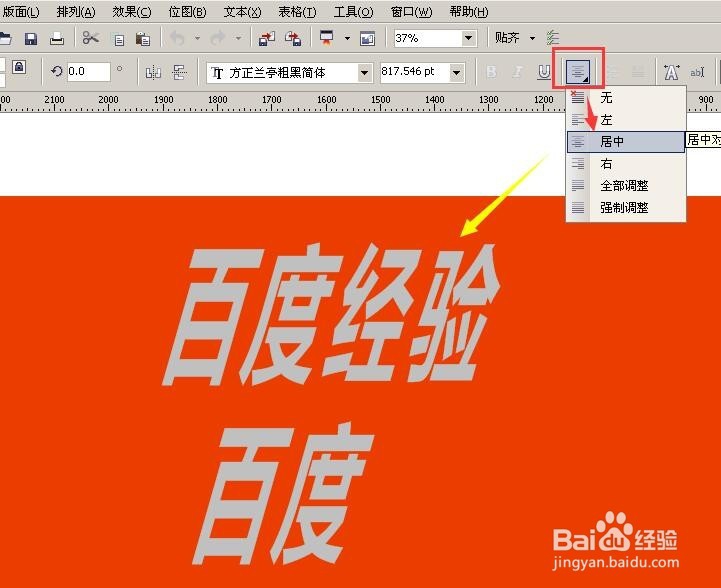Click the 百度 text on second line

283,494
